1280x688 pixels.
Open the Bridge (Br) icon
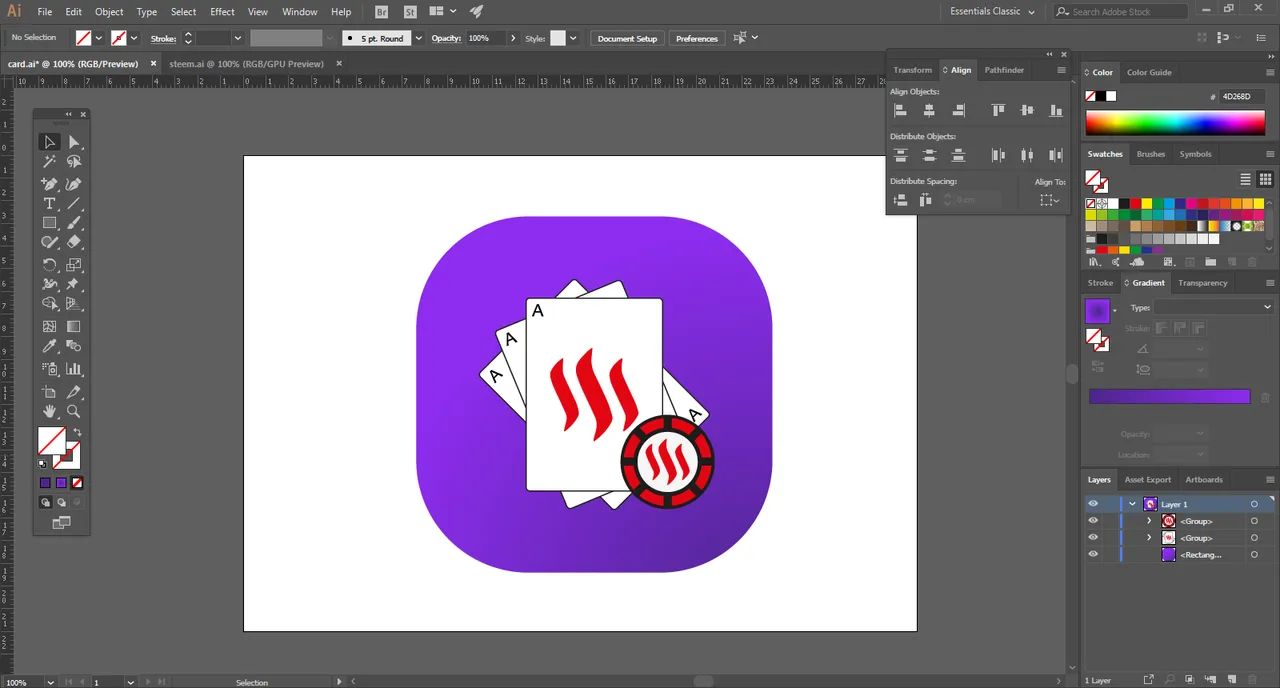382,12
